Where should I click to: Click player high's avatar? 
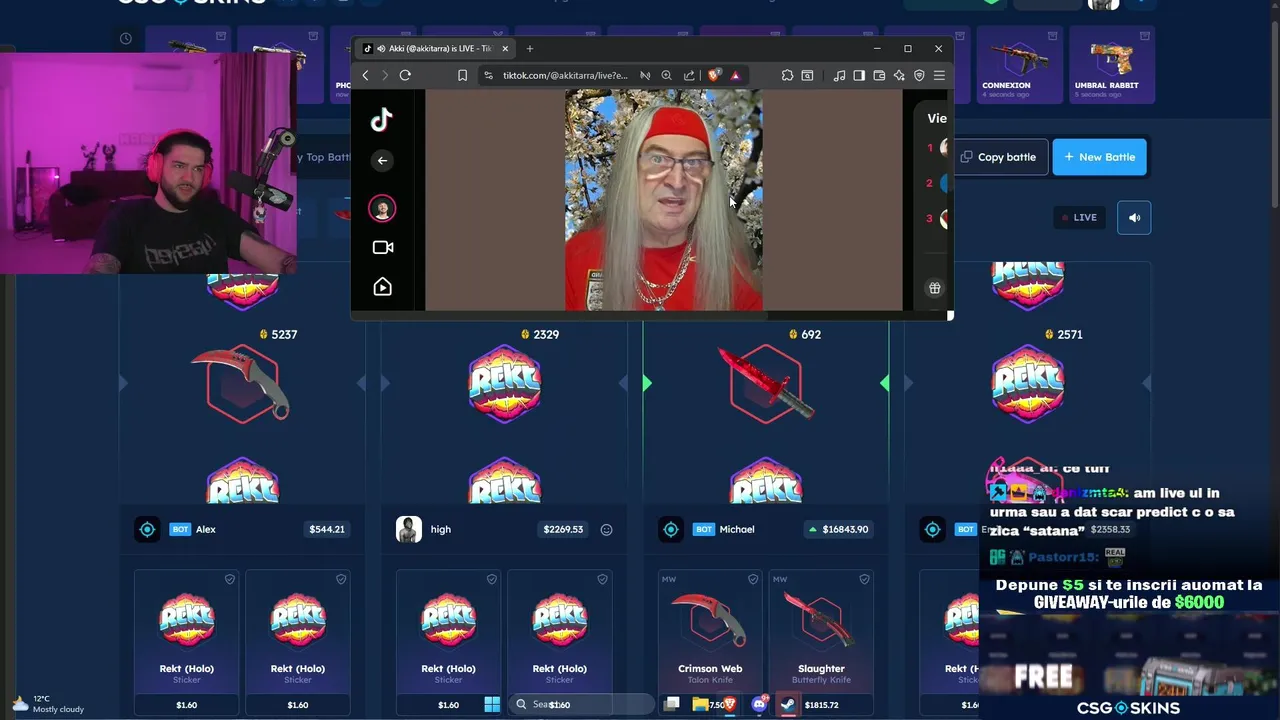coord(409,529)
